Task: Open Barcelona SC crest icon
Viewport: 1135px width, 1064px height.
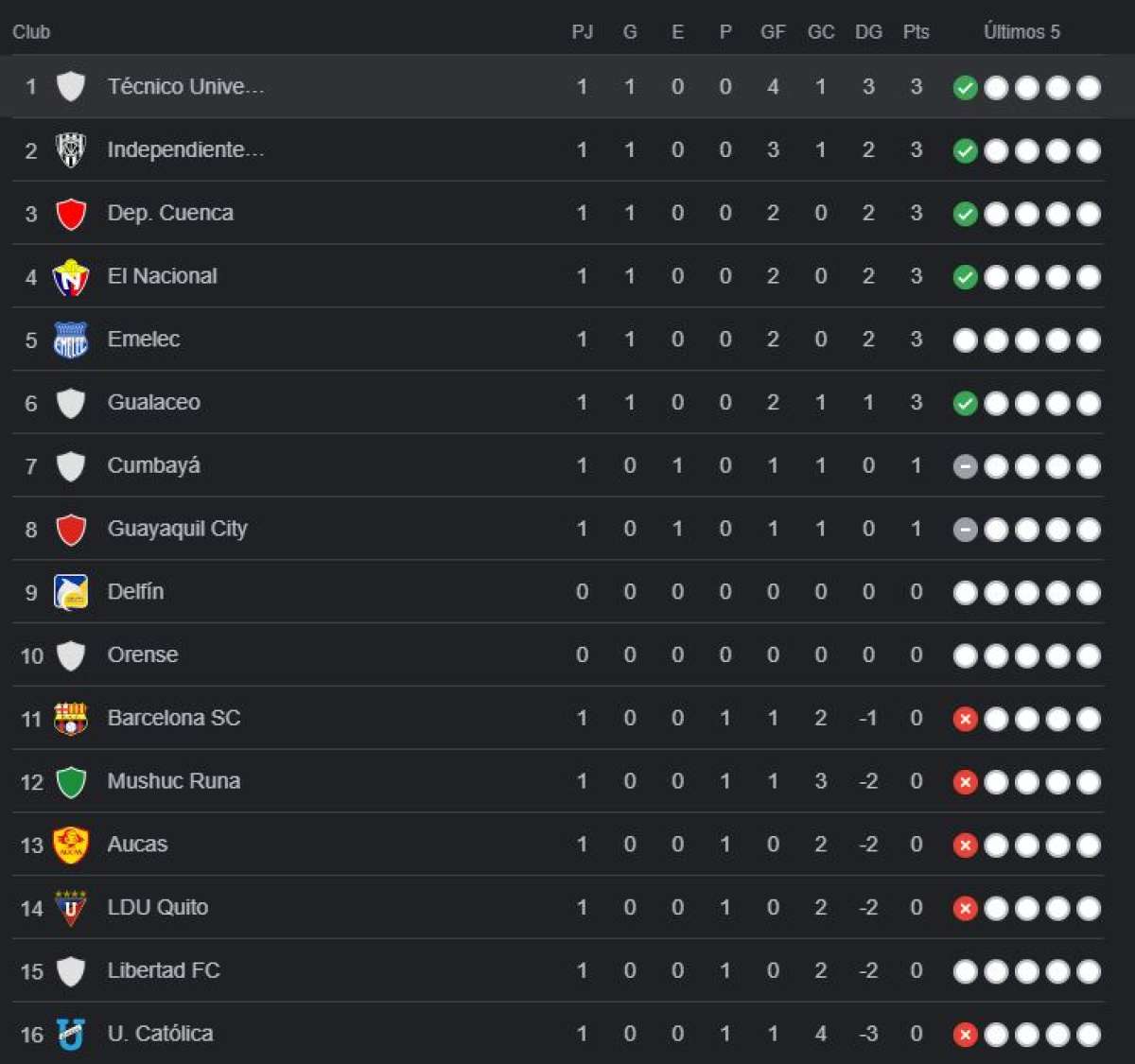Action: pyautogui.click(x=71, y=718)
